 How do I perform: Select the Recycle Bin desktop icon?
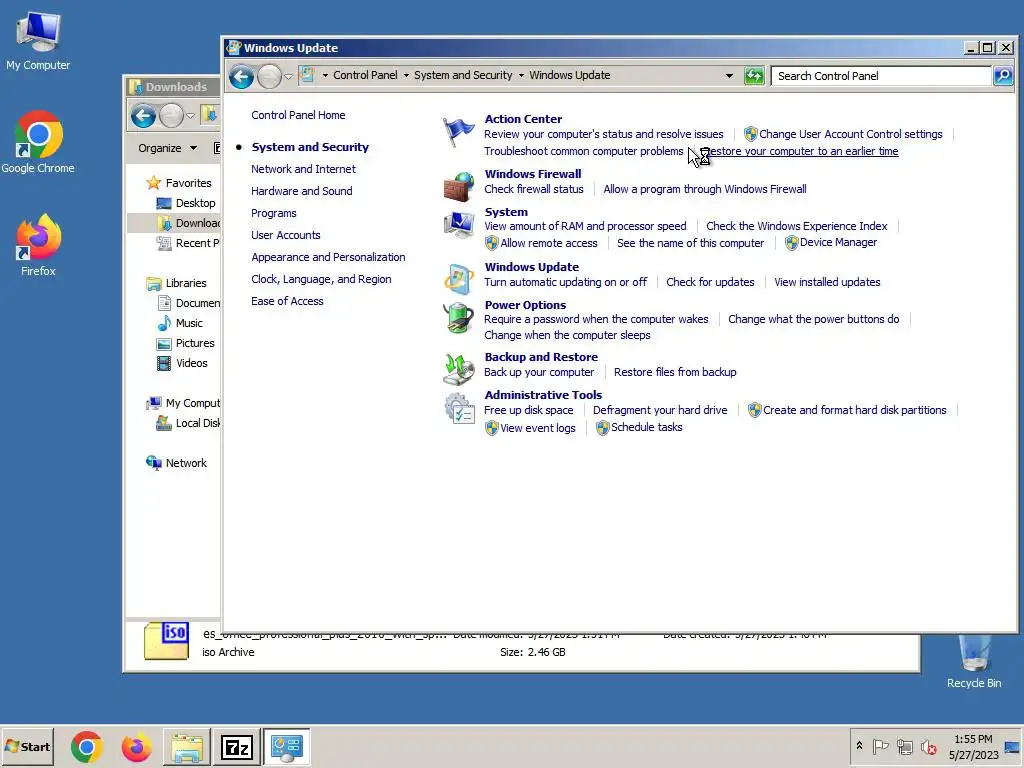(974, 661)
